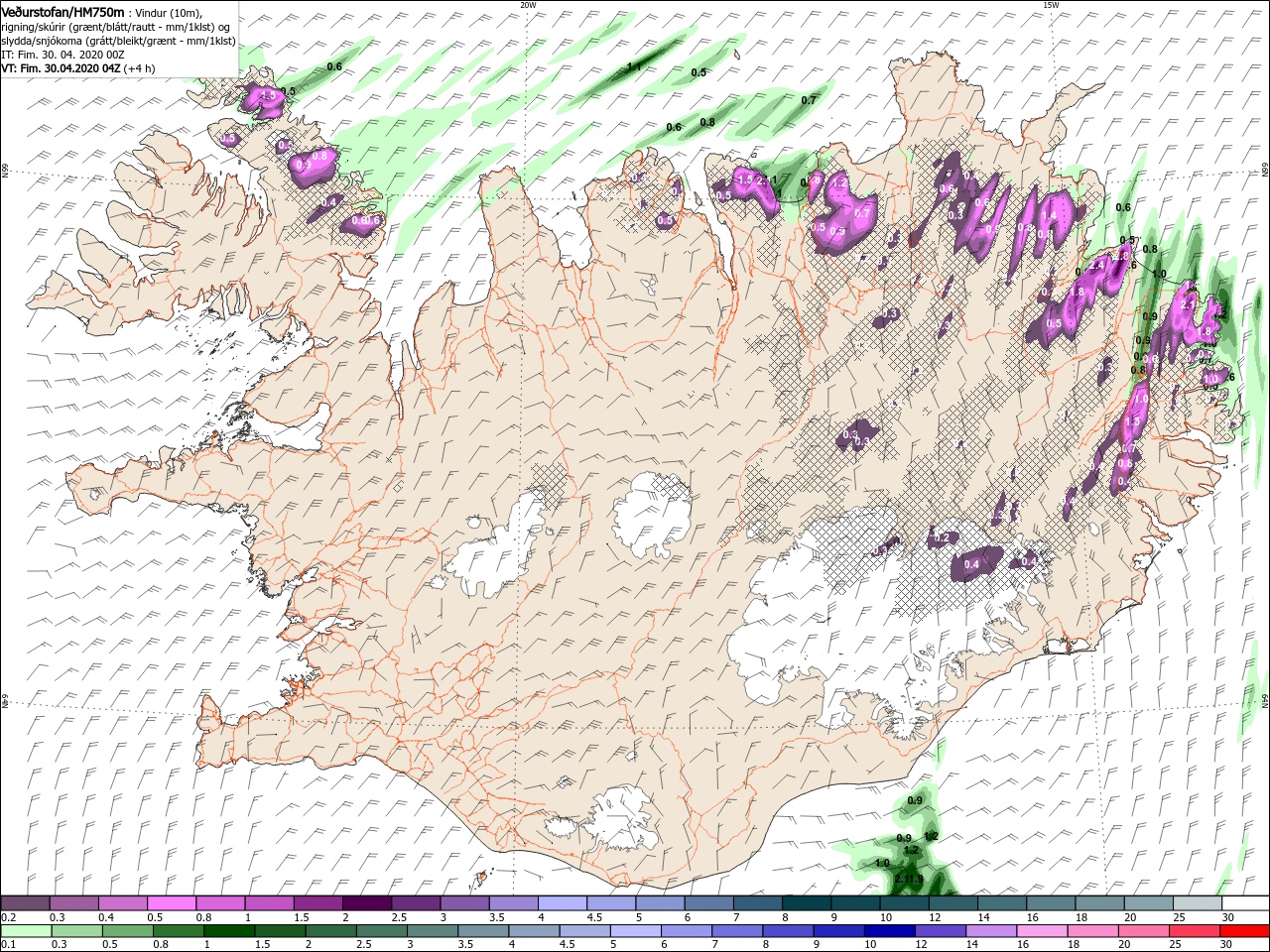Pick the bright pink 0.5 snow legend swatch
1270x952 pixels.
pos(171,903)
